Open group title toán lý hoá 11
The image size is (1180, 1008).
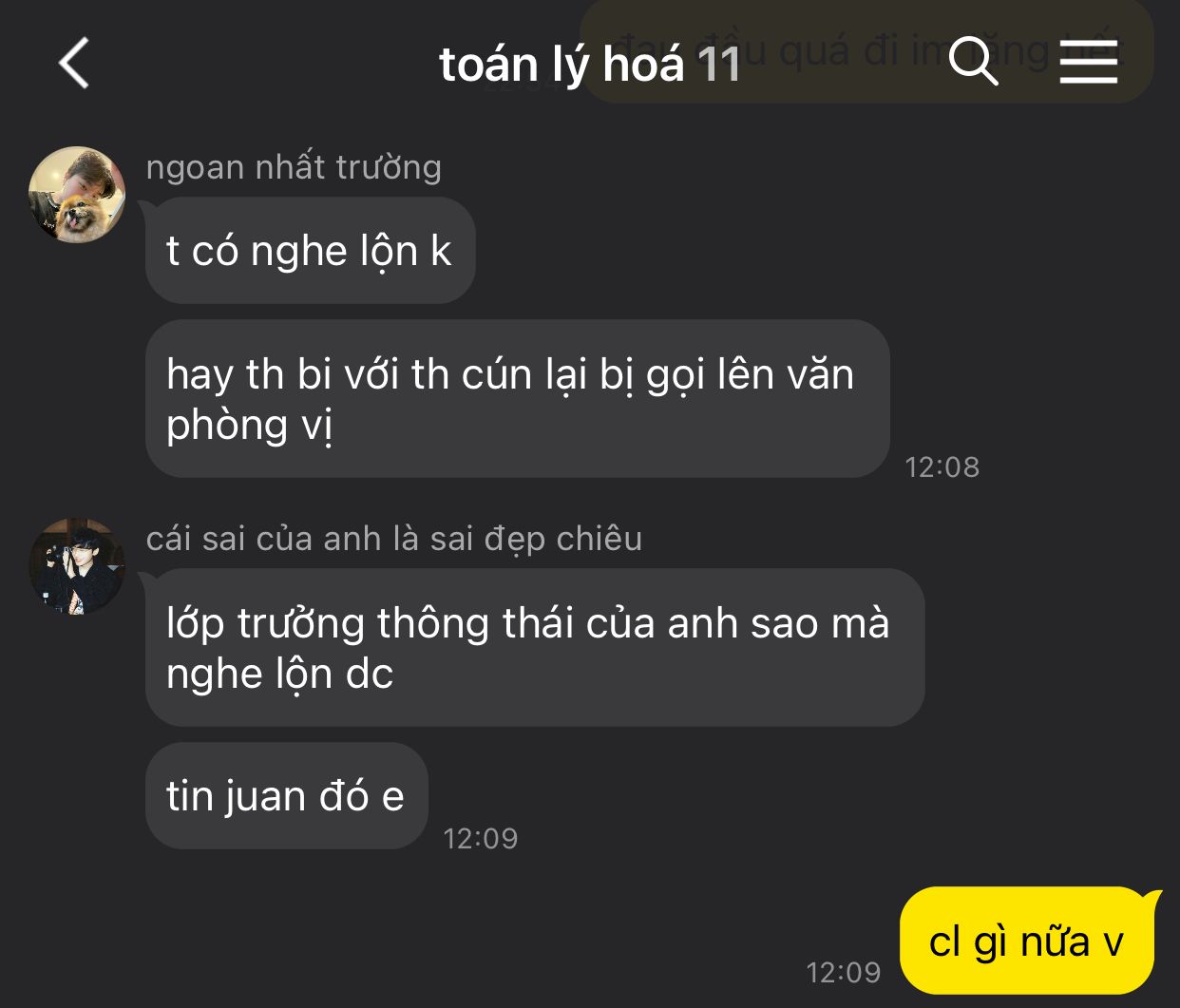(589, 65)
